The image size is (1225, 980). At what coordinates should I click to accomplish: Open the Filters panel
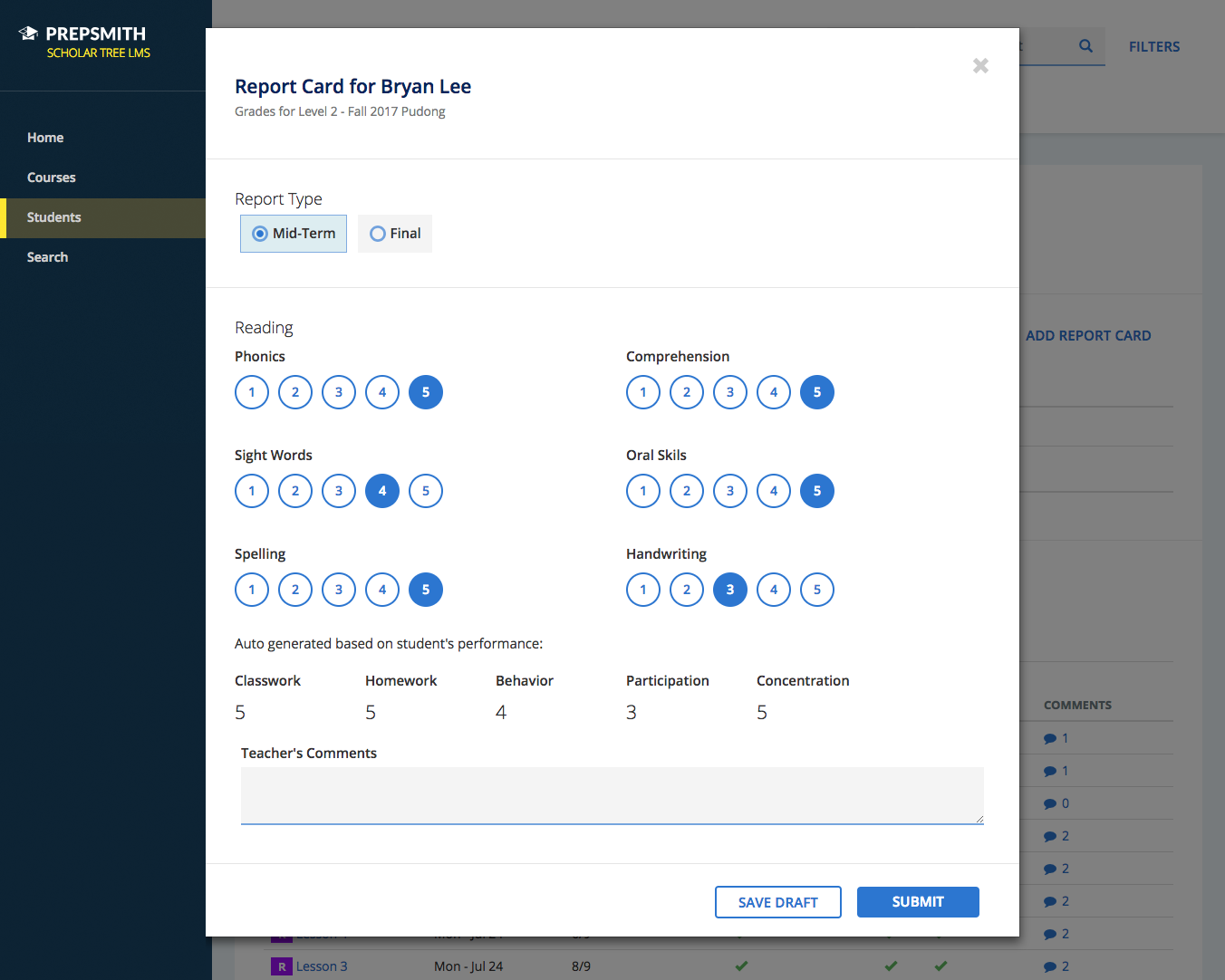[1154, 47]
